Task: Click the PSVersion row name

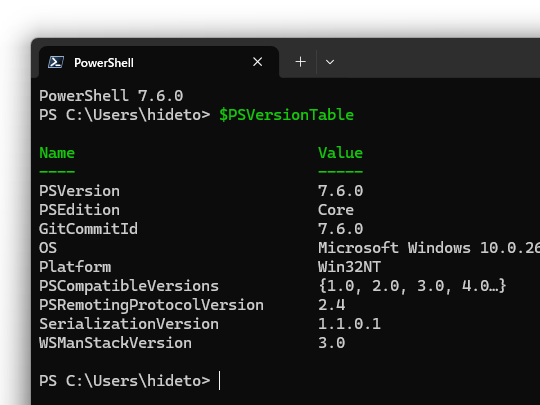Action: [x=80, y=191]
